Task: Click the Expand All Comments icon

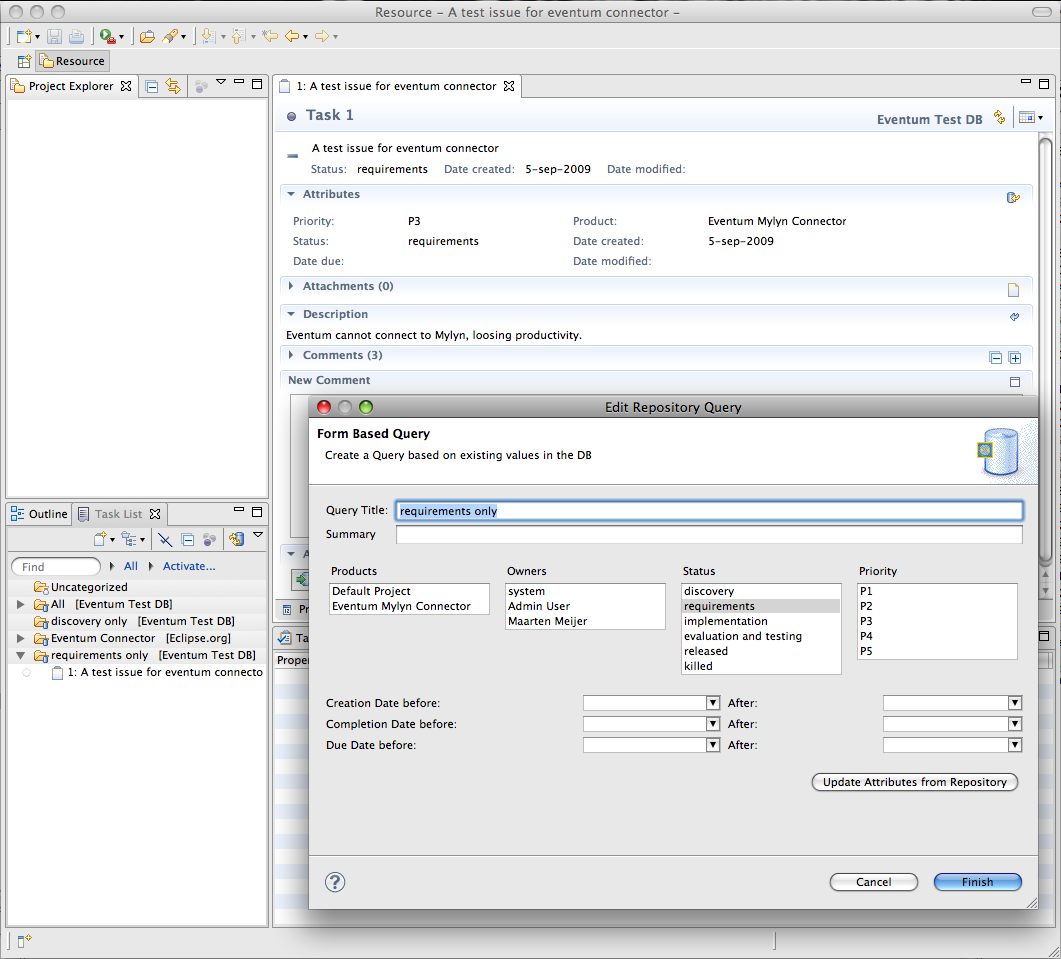Action: tap(1016, 357)
